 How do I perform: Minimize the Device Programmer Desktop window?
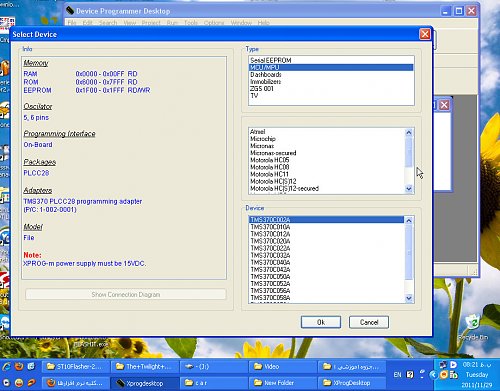(446, 11)
